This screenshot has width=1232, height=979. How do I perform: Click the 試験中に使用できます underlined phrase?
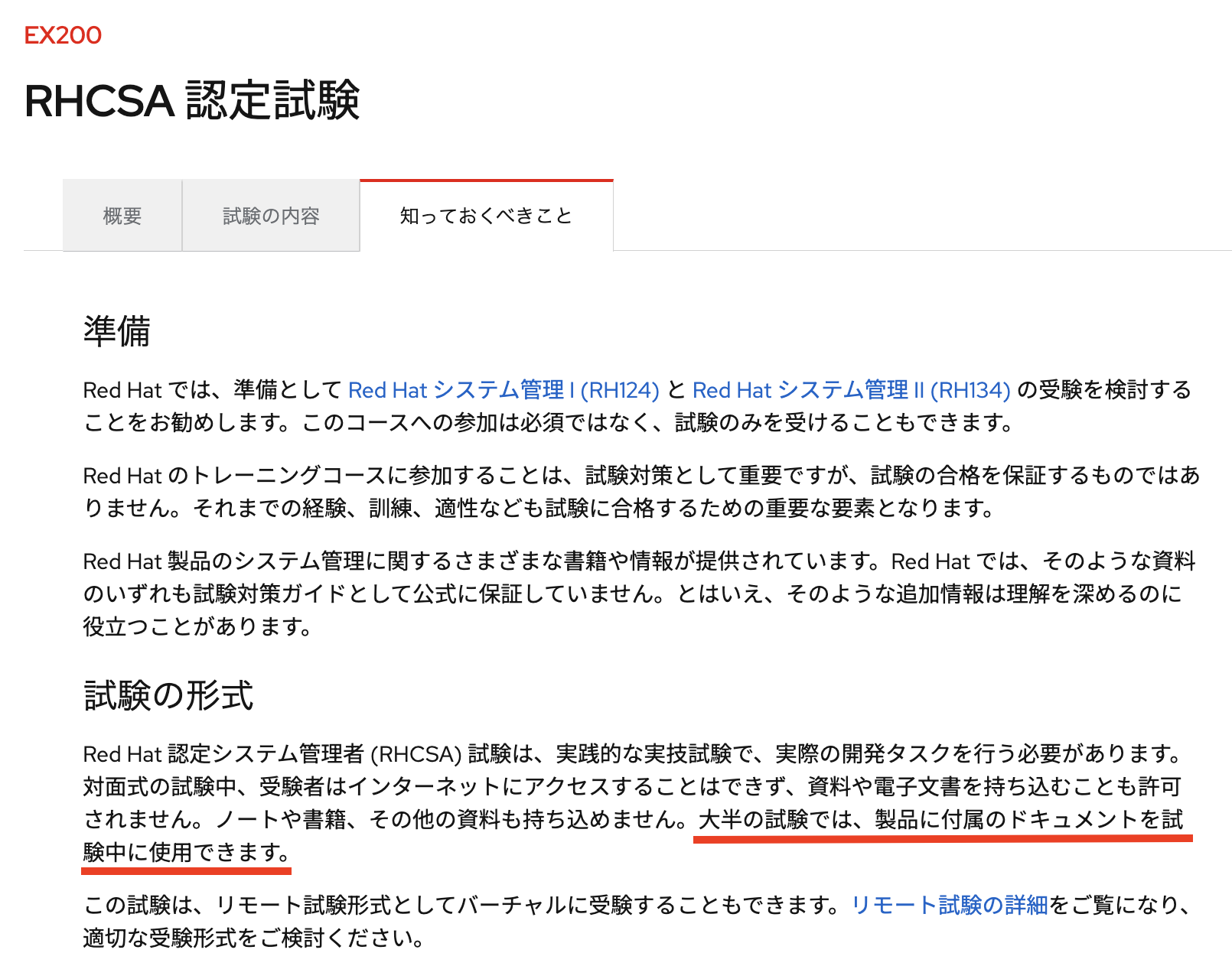[184, 854]
